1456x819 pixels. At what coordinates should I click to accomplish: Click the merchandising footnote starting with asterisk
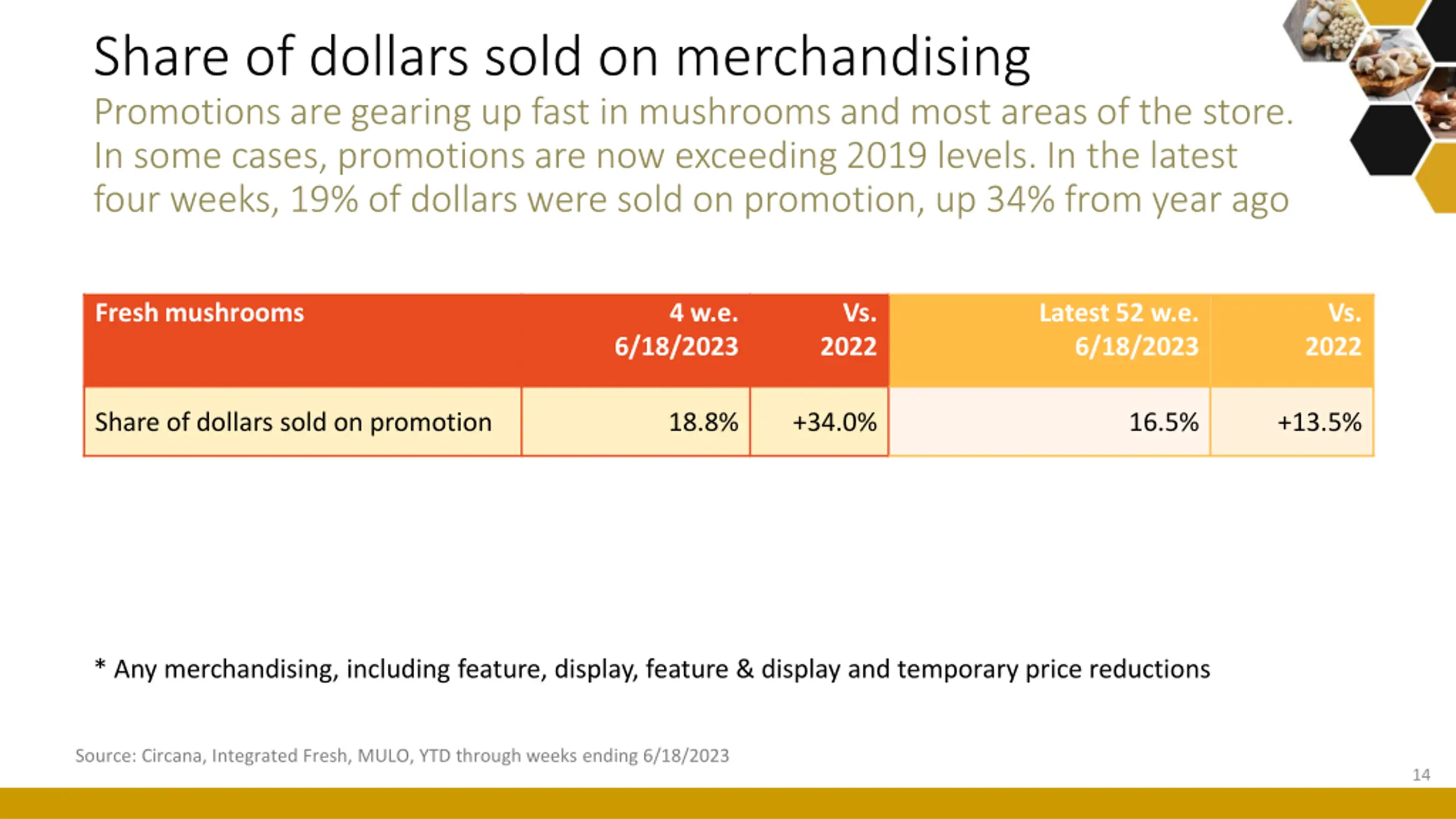(x=652, y=669)
